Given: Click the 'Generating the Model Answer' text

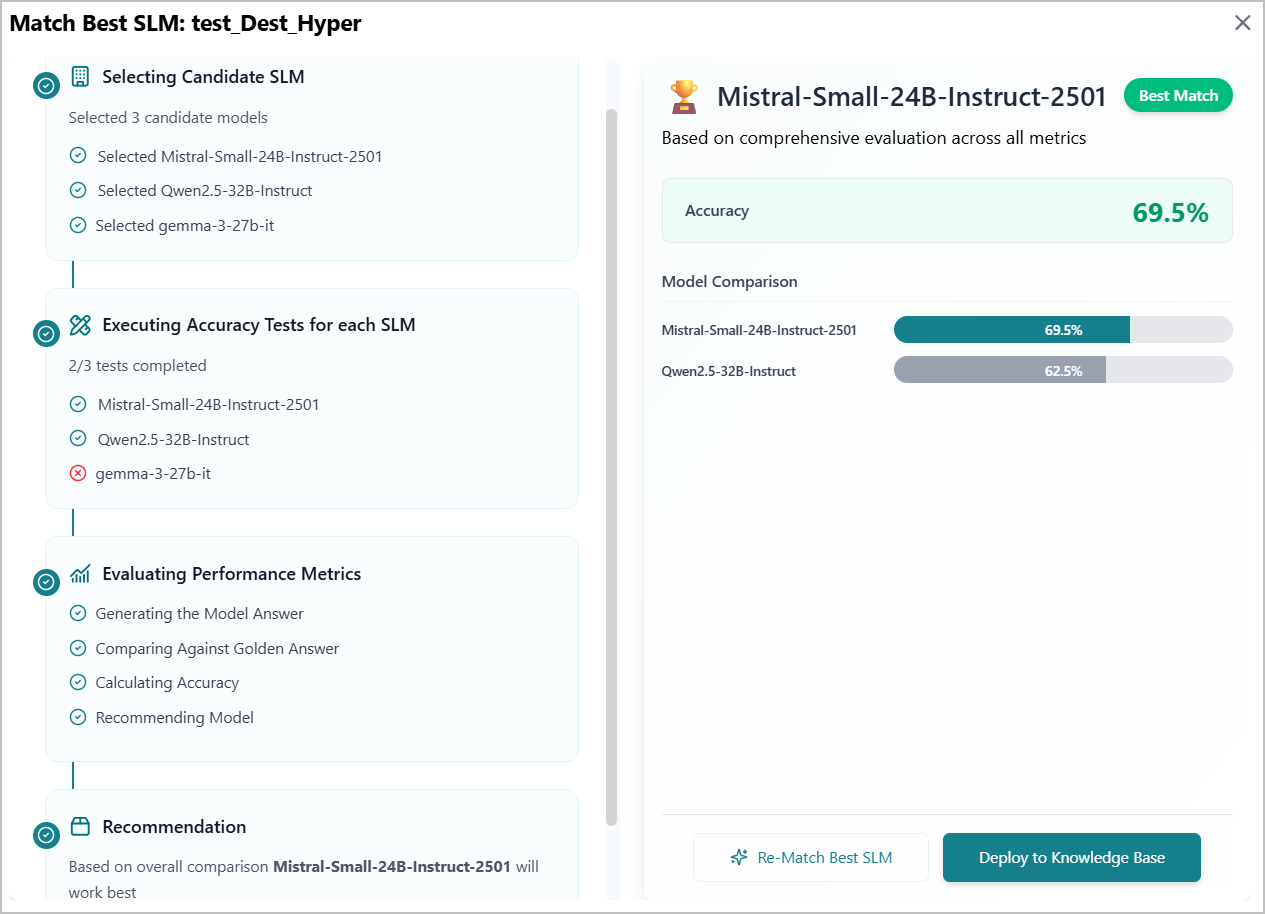Looking at the screenshot, I should [x=199, y=613].
